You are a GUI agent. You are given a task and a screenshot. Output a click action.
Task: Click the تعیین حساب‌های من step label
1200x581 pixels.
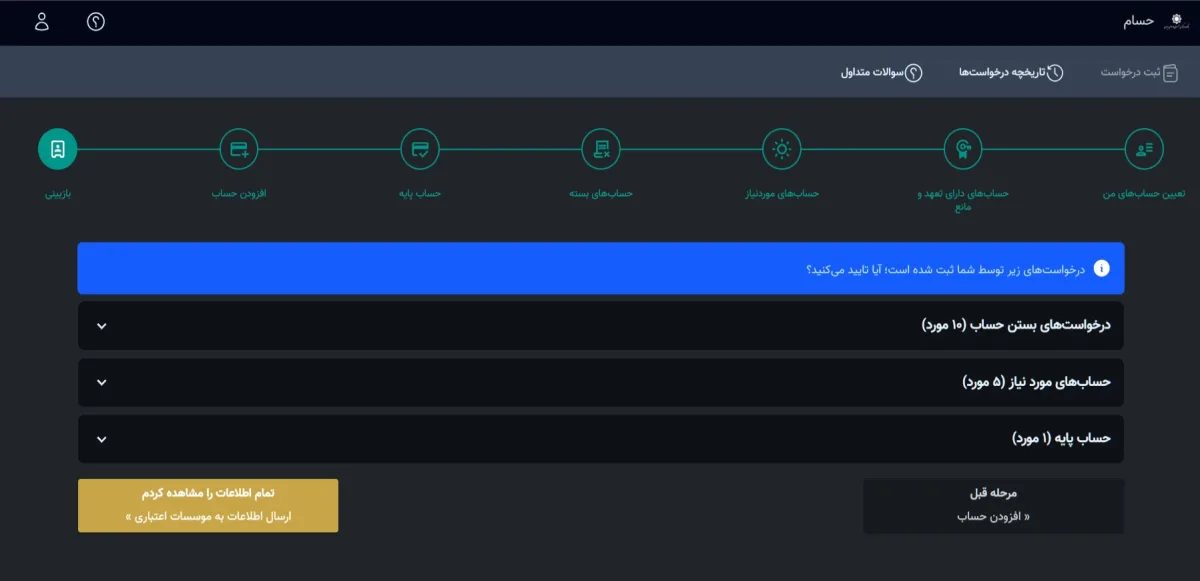coord(1144,193)
